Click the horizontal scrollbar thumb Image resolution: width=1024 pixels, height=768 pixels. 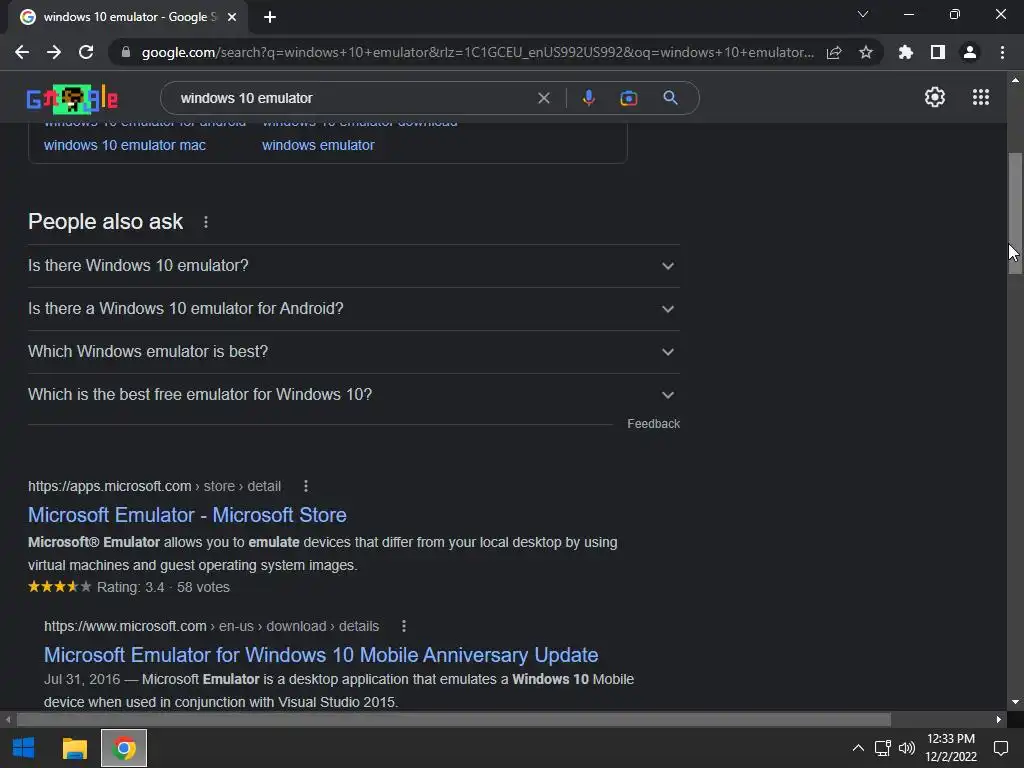tap(453, 720)
